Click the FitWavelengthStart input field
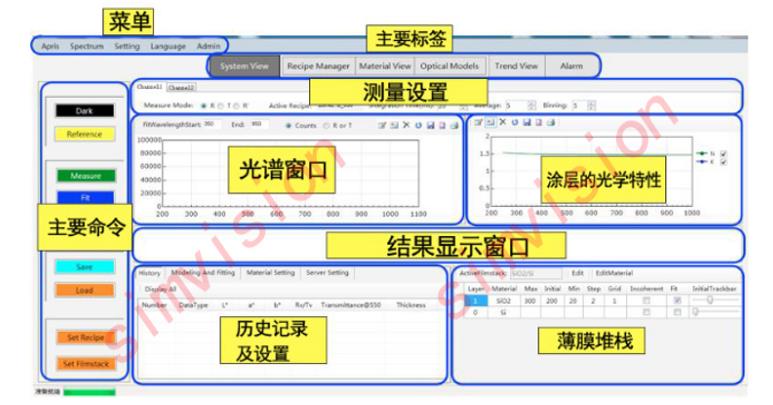This screenshot has width=773, height=405. click(x=211, y=125)
